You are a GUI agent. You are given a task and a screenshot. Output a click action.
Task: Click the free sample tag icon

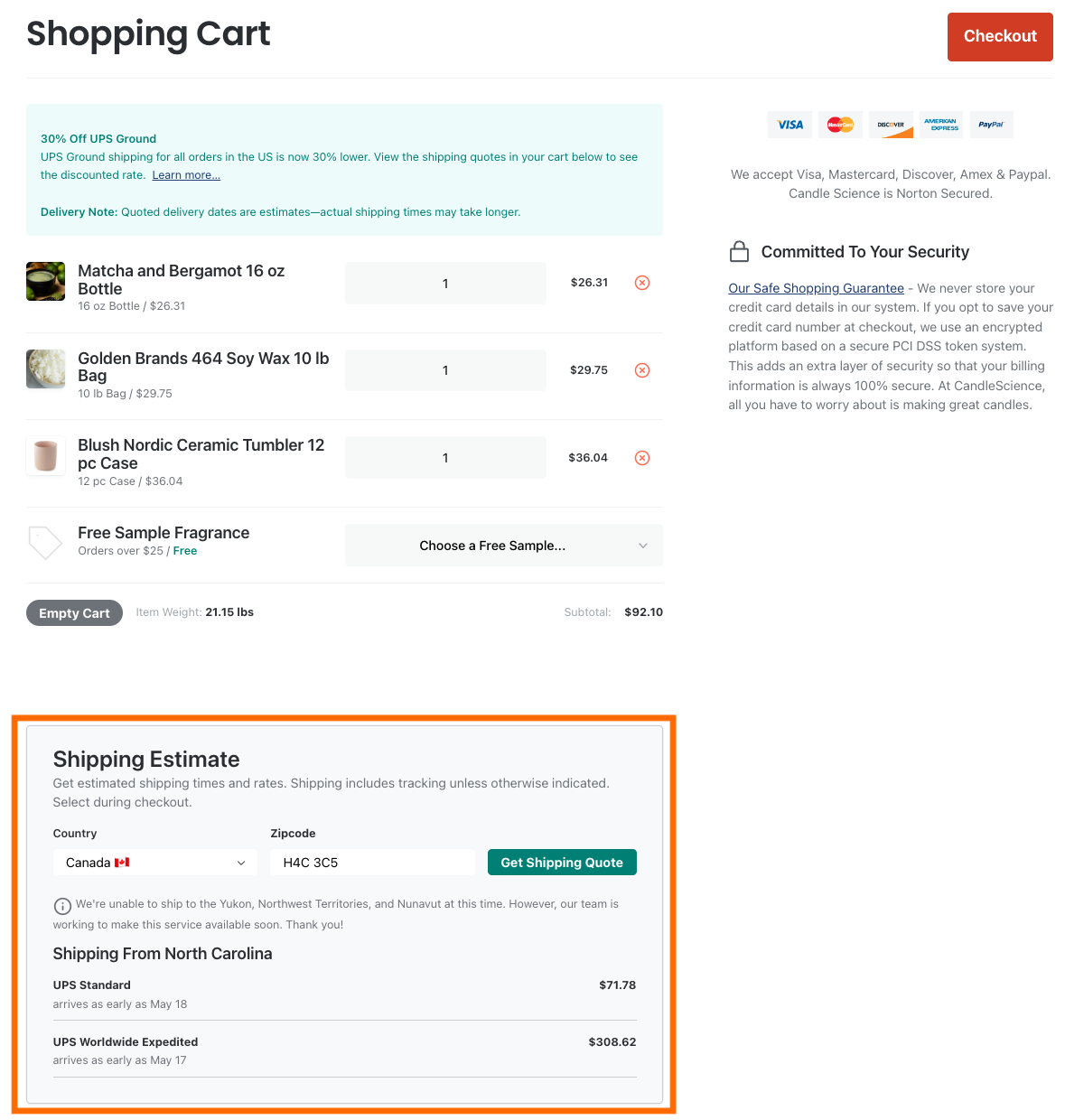click(45, 542)
